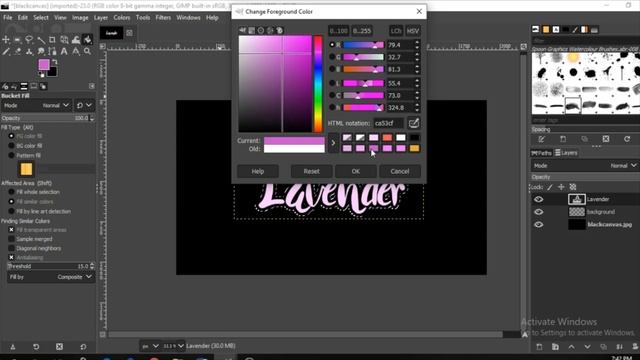Viewport: 640px width, 360px height.
Task: Hide the background layer eye icon
Action: click(x=539, y=212)
